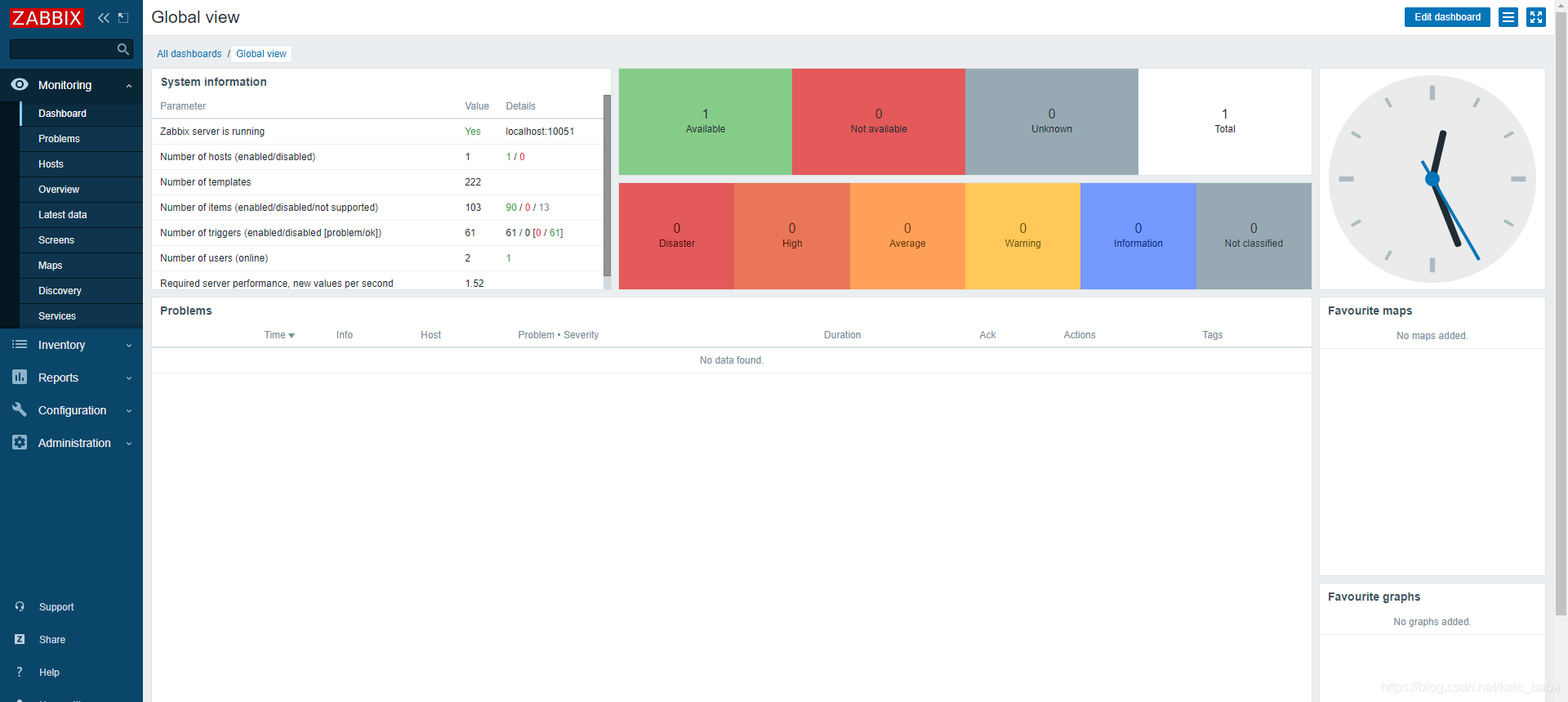Click Global view breadcrumb link

[261, 54]
